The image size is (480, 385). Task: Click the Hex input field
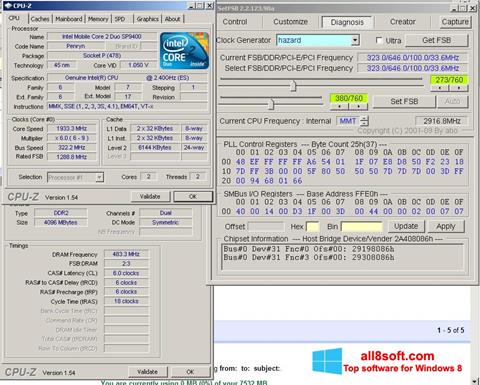coord(312,227)
